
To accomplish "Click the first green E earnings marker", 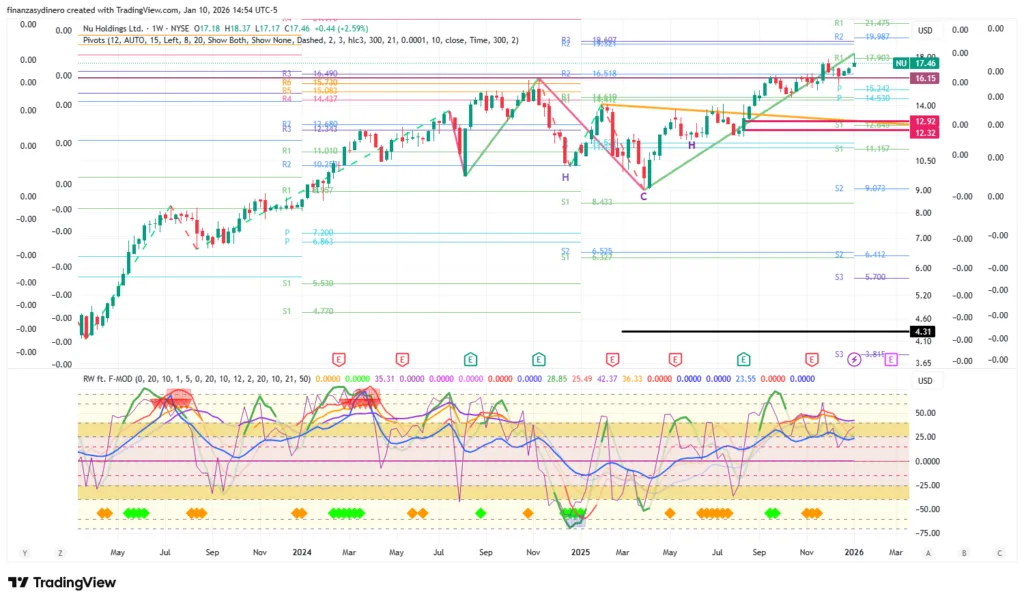I will 470,359.
